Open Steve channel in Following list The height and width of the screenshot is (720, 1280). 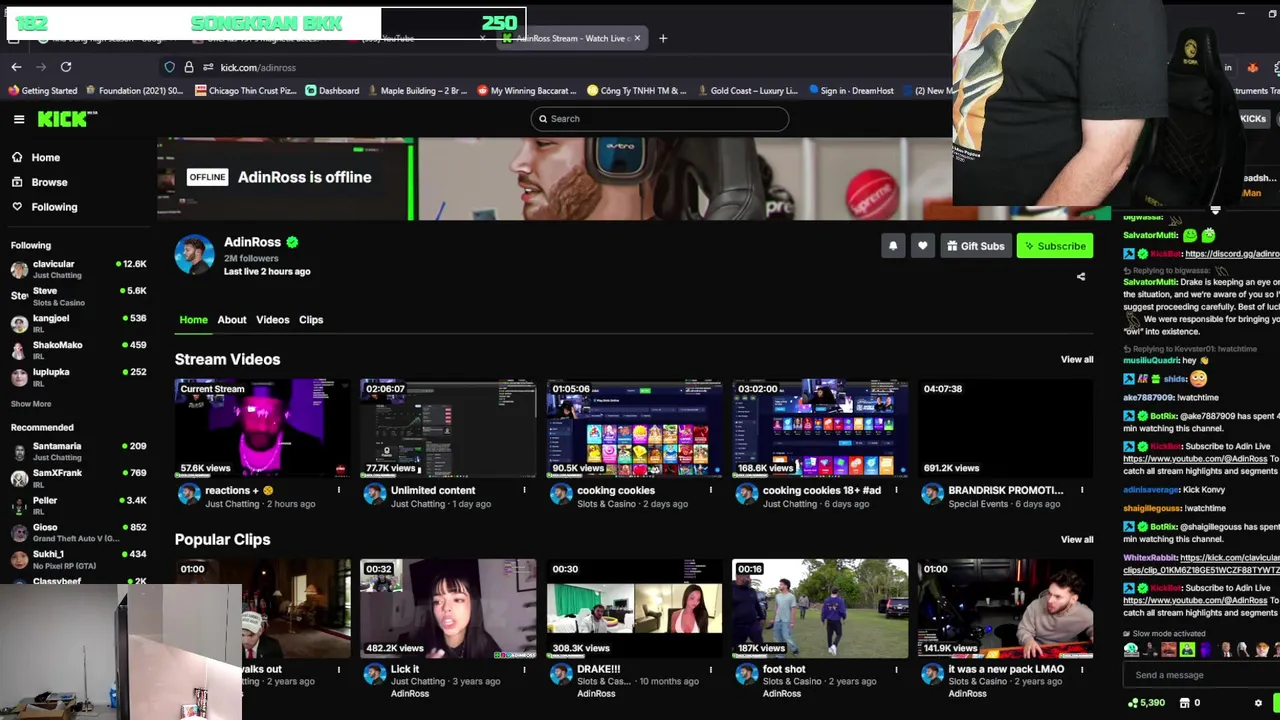[x=78, y=296]
